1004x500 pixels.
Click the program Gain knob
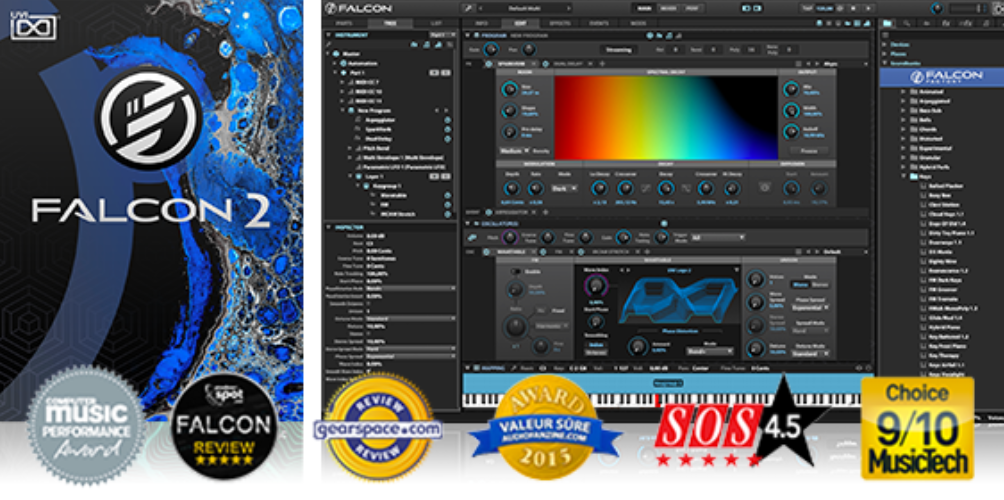click(491, 49)
